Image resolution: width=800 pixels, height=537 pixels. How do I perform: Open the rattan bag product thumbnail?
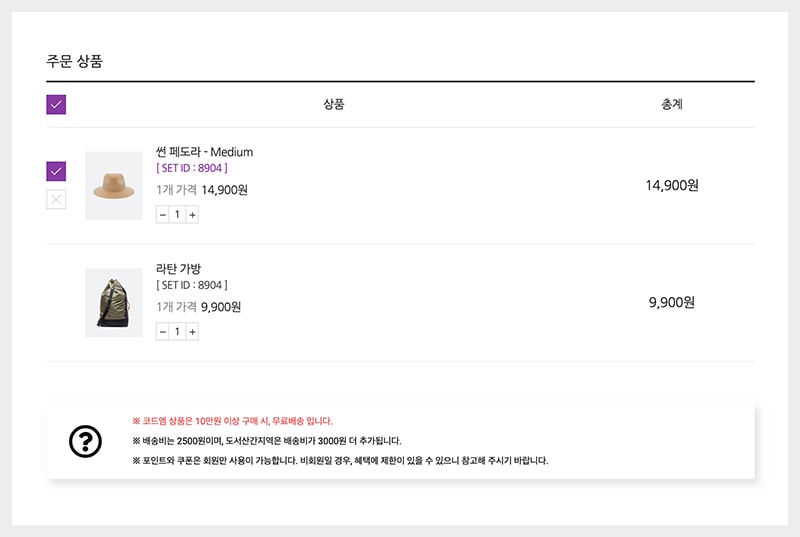[x=114, y=302]
